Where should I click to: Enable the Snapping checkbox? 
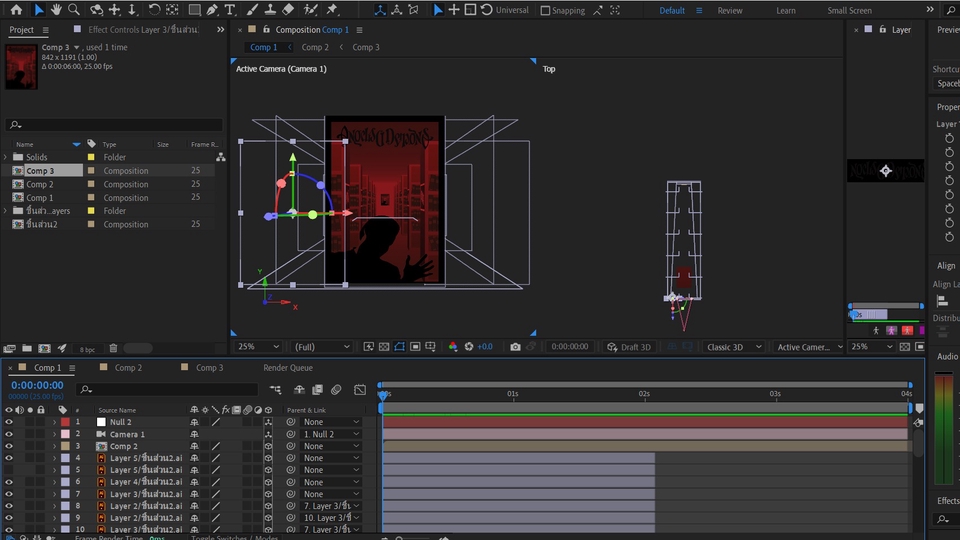[545, 11]
